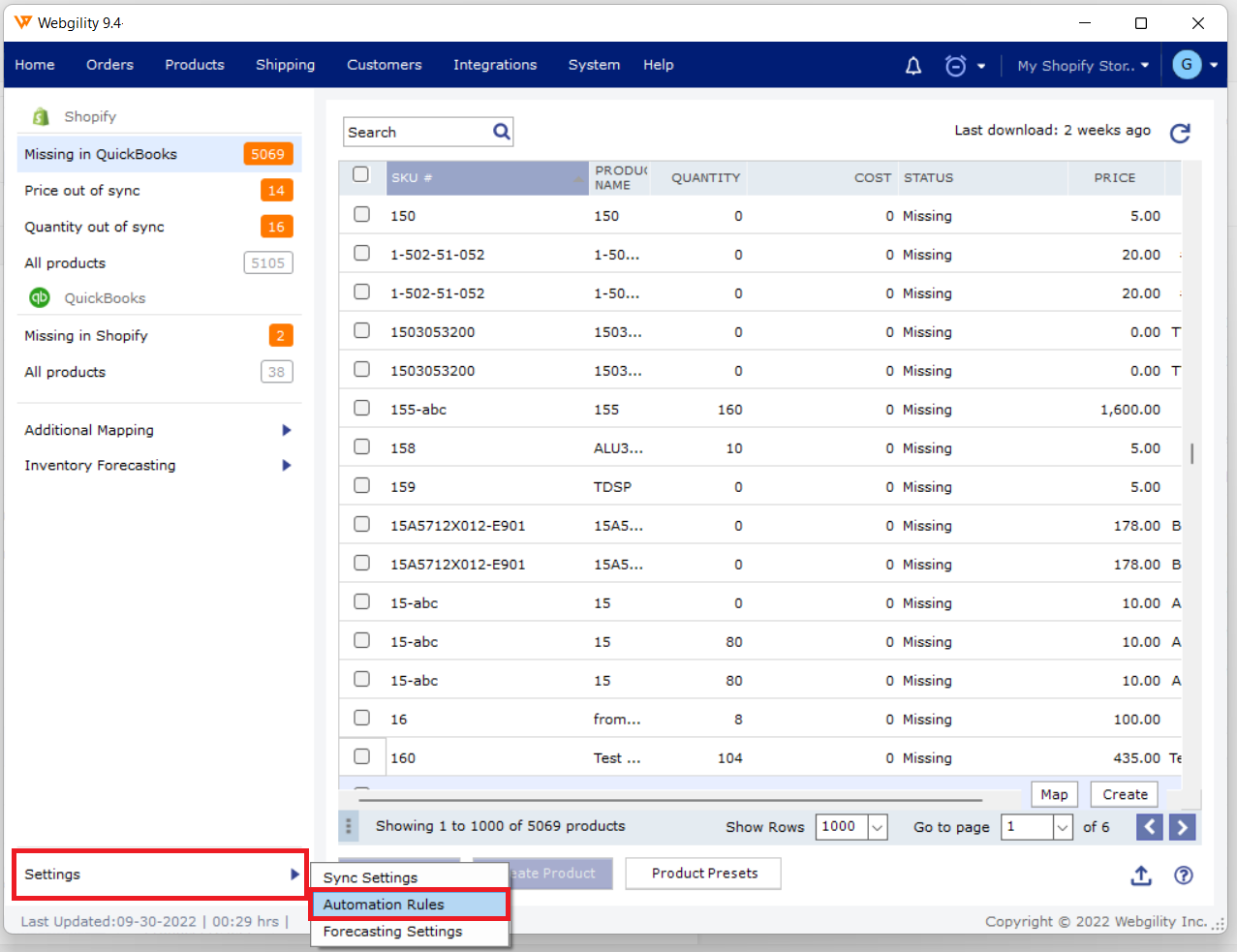The height and width of the screenshot is (952, 1237).
Task: Click the search magnifier icon
Action: [x=502, y=132]
